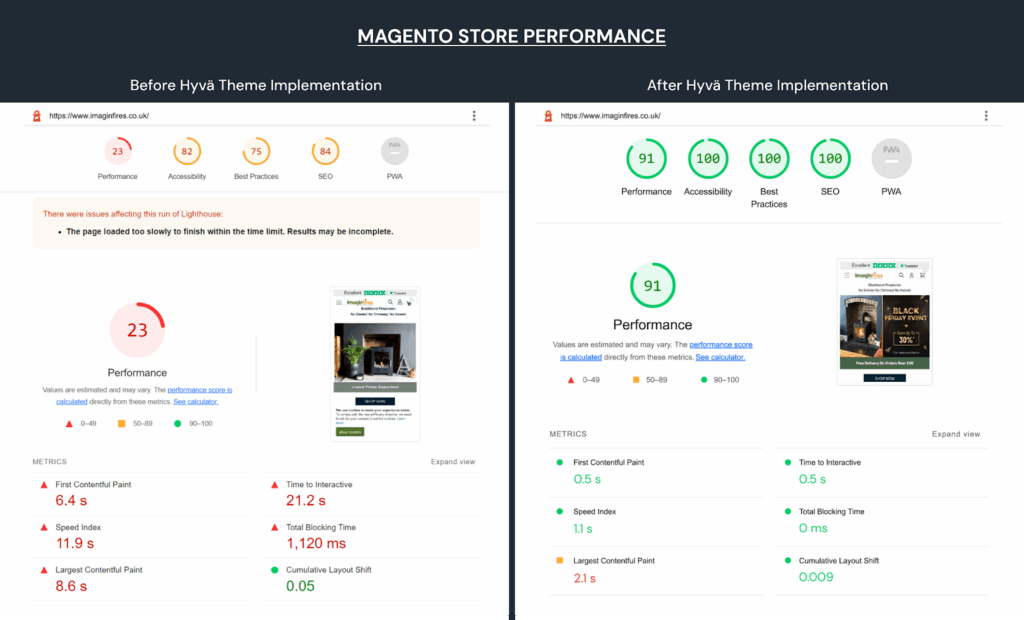This screenshot has height=620, width=1024.
Task: Click the gray PWA badge in the before report
Action: [395, 152]
